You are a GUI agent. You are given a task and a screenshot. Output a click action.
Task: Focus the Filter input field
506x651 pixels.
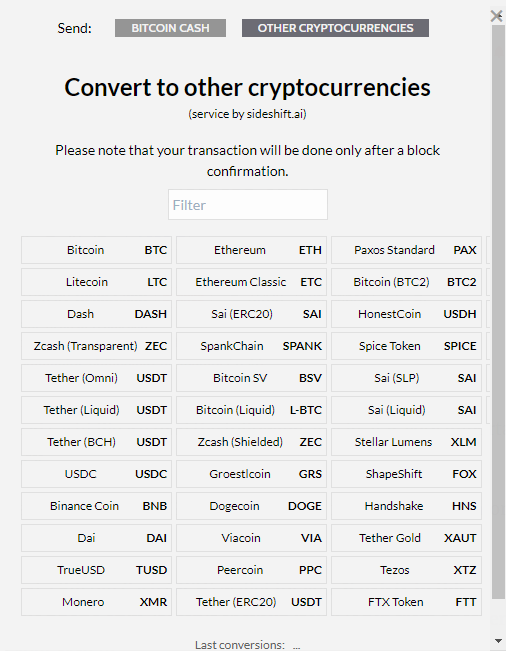[248, 205]
